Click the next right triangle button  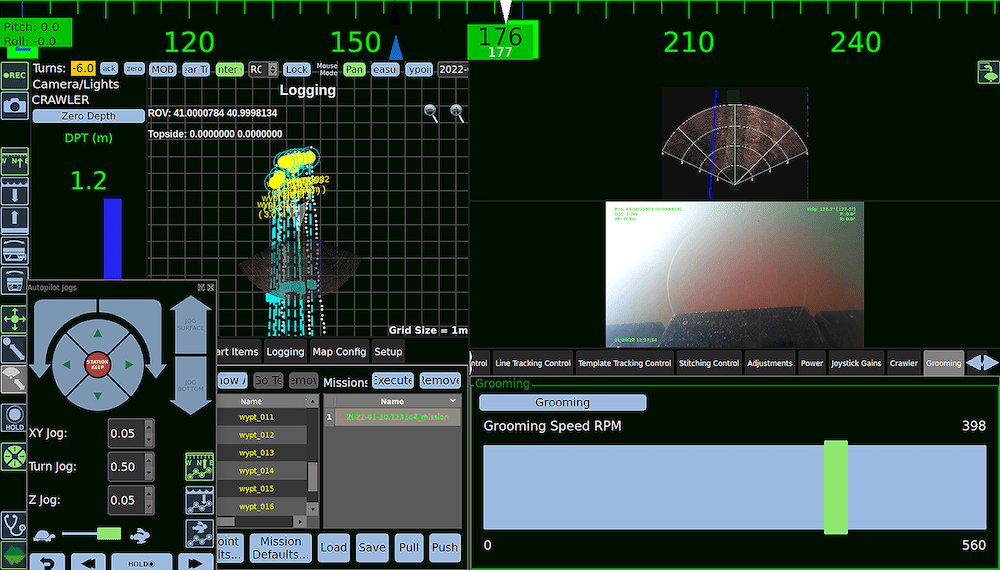tap(195, 563)
